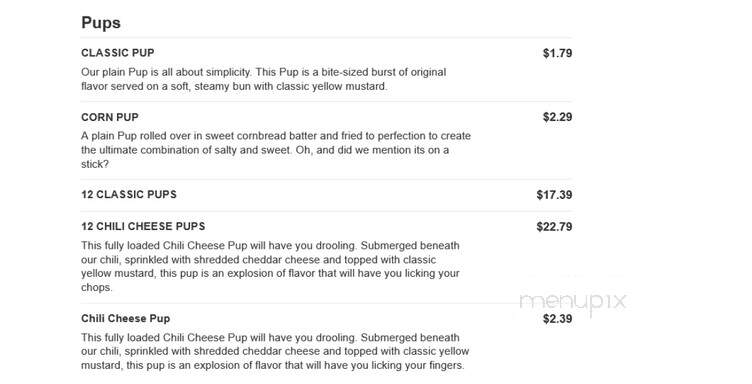Select the 12 CLASSIC PUPS item
Image resolution: width=752 pixels, height=384 pixels.
(x=129, y=195)
